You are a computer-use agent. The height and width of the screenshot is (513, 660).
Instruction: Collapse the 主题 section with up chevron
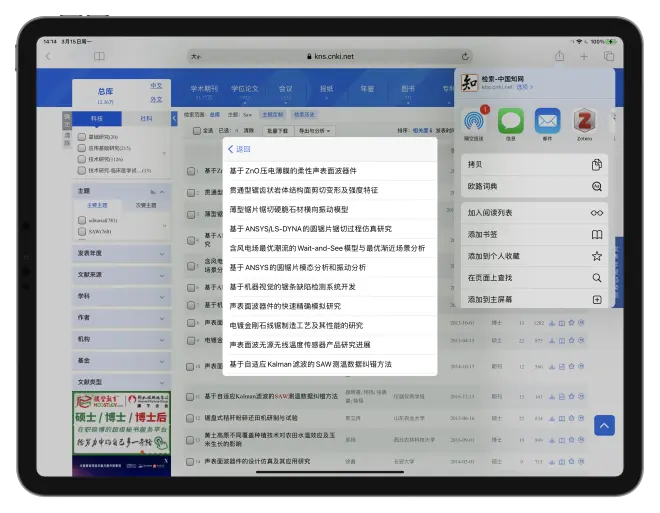[162, 192]
